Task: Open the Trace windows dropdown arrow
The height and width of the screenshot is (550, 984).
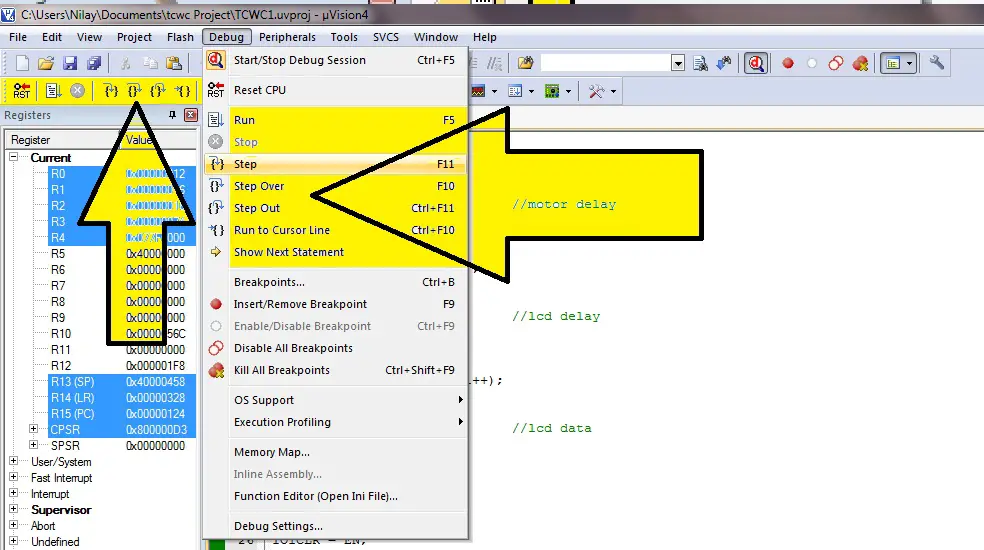Action: (x=532, y=91)
